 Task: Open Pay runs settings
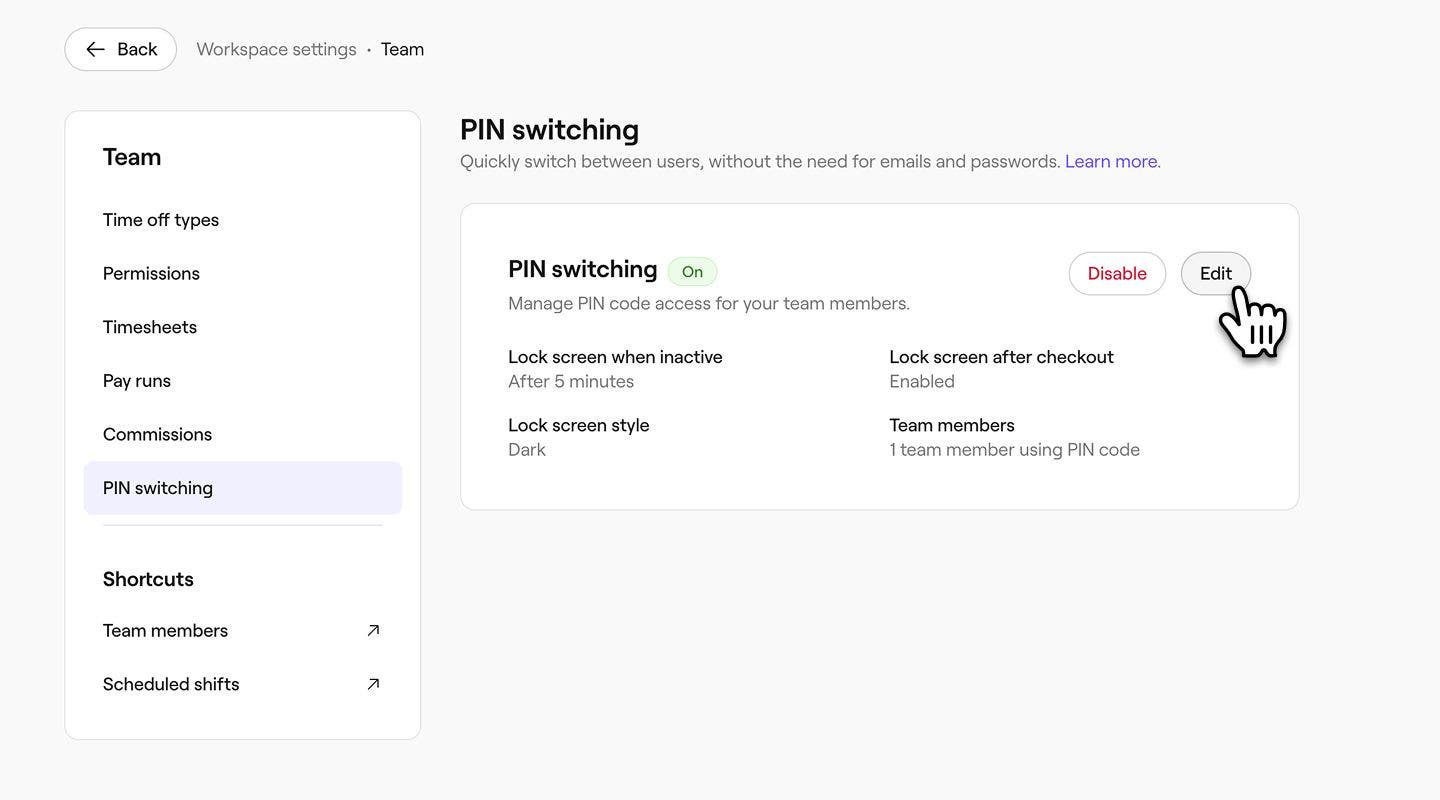(137, 381)
